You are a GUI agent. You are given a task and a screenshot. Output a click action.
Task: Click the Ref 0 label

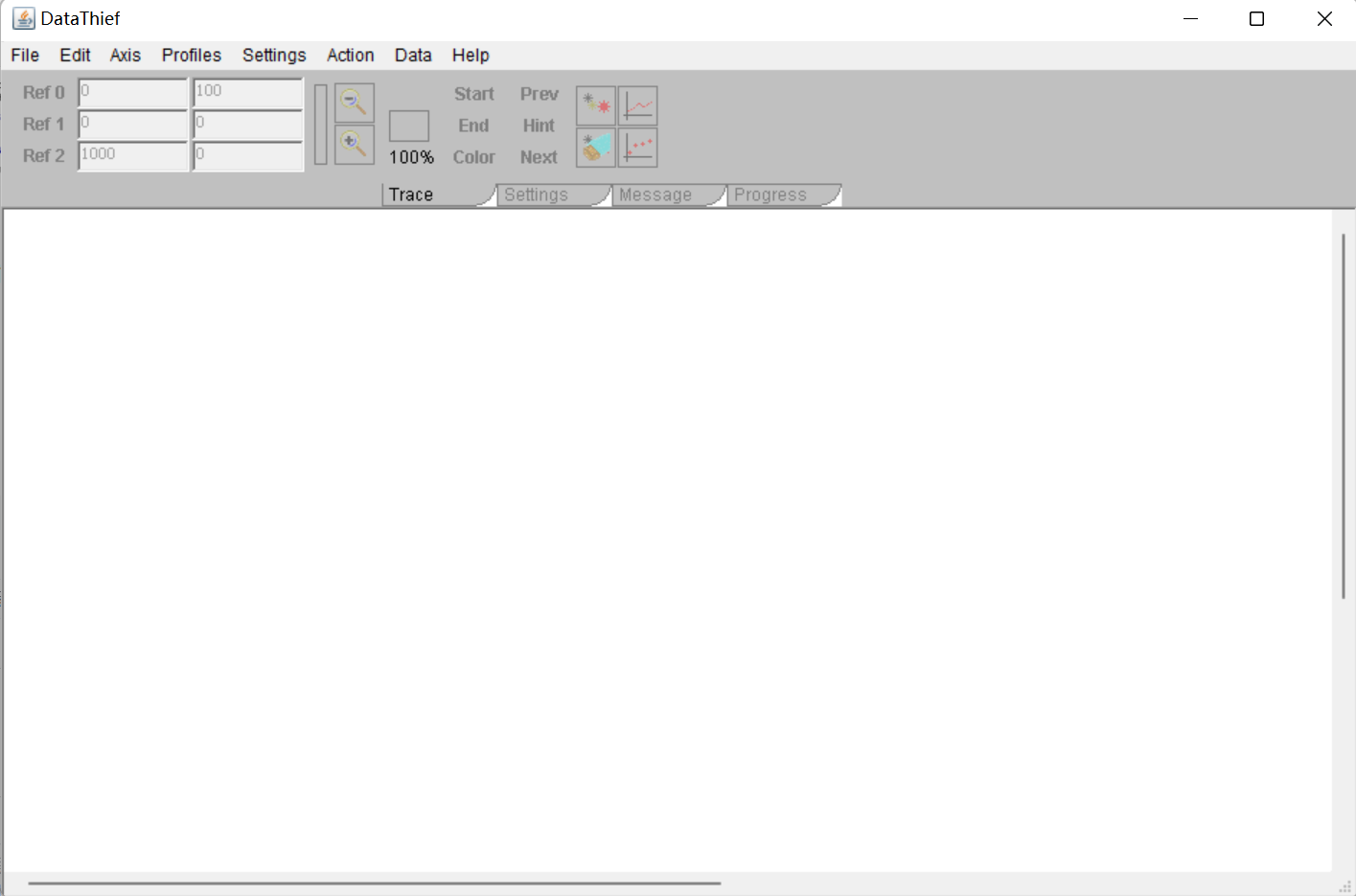tap(44, 92)
